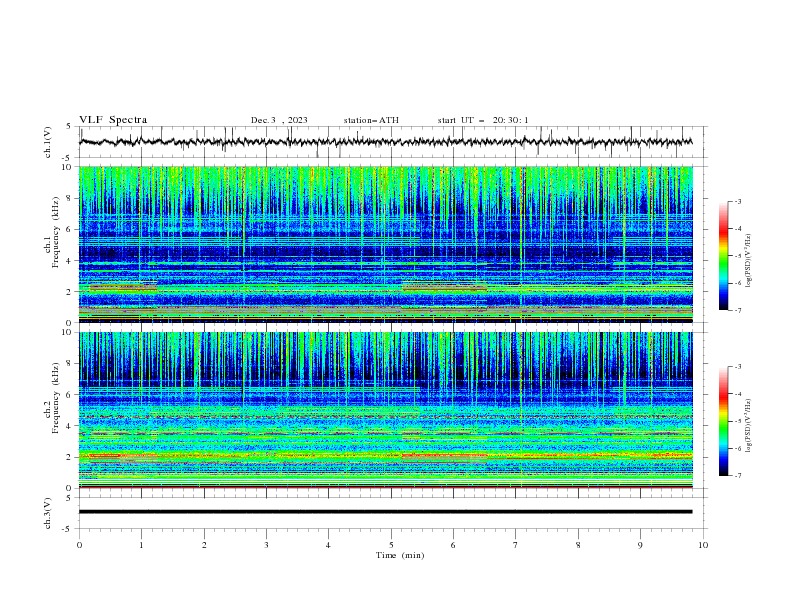The image size is (792, 612).
Task: Click the 'VLF Spectra' plot title
Action: (x=113, y=120)
